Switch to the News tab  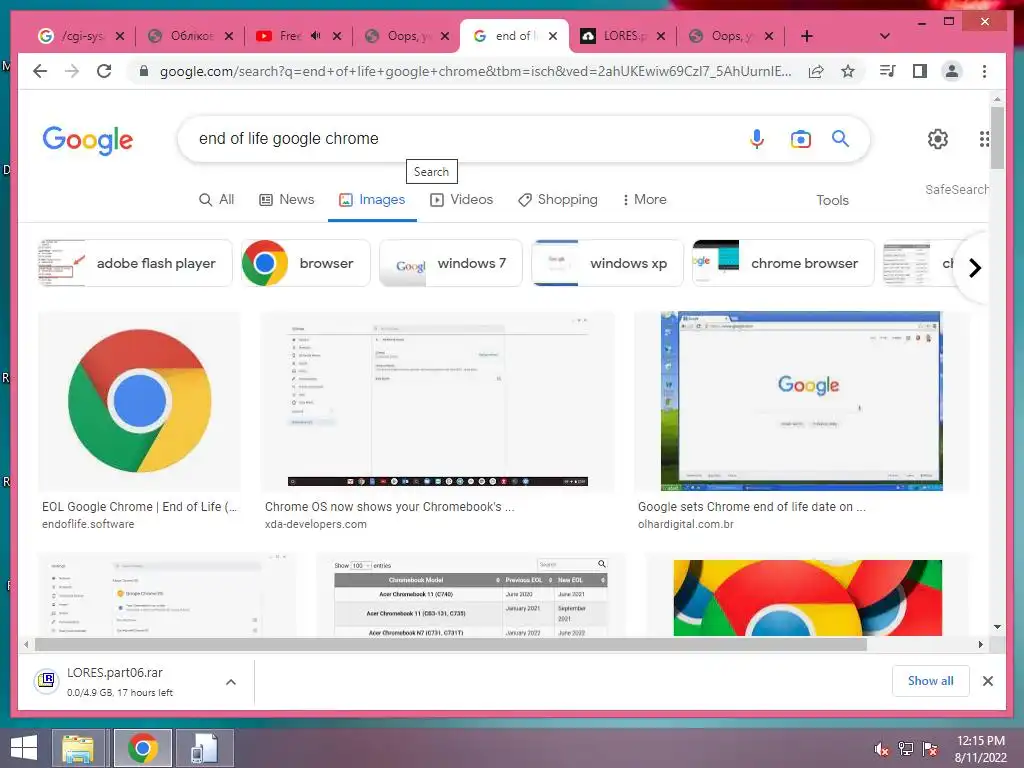click(287, 200)
